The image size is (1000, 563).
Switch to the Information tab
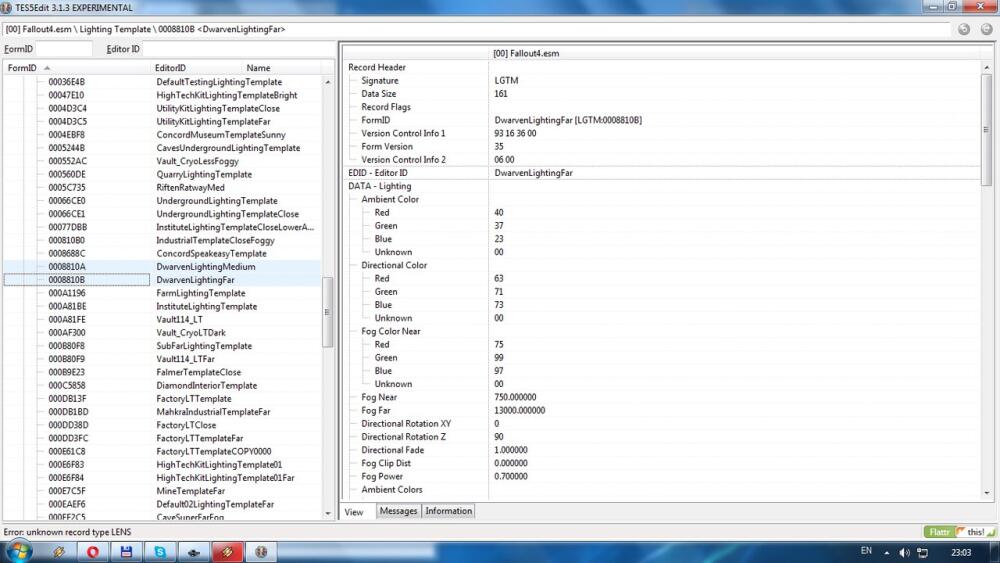(448, 511)
